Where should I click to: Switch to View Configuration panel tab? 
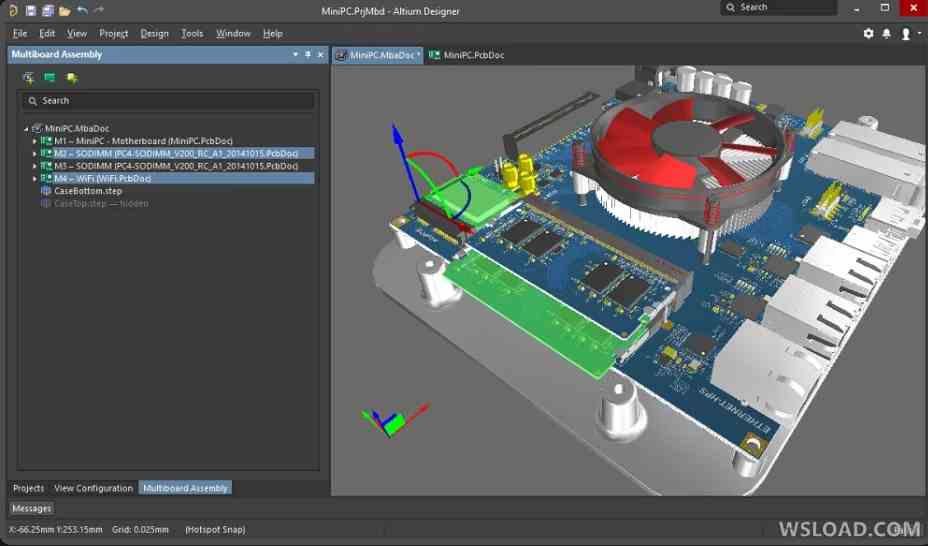coord(94,488)
